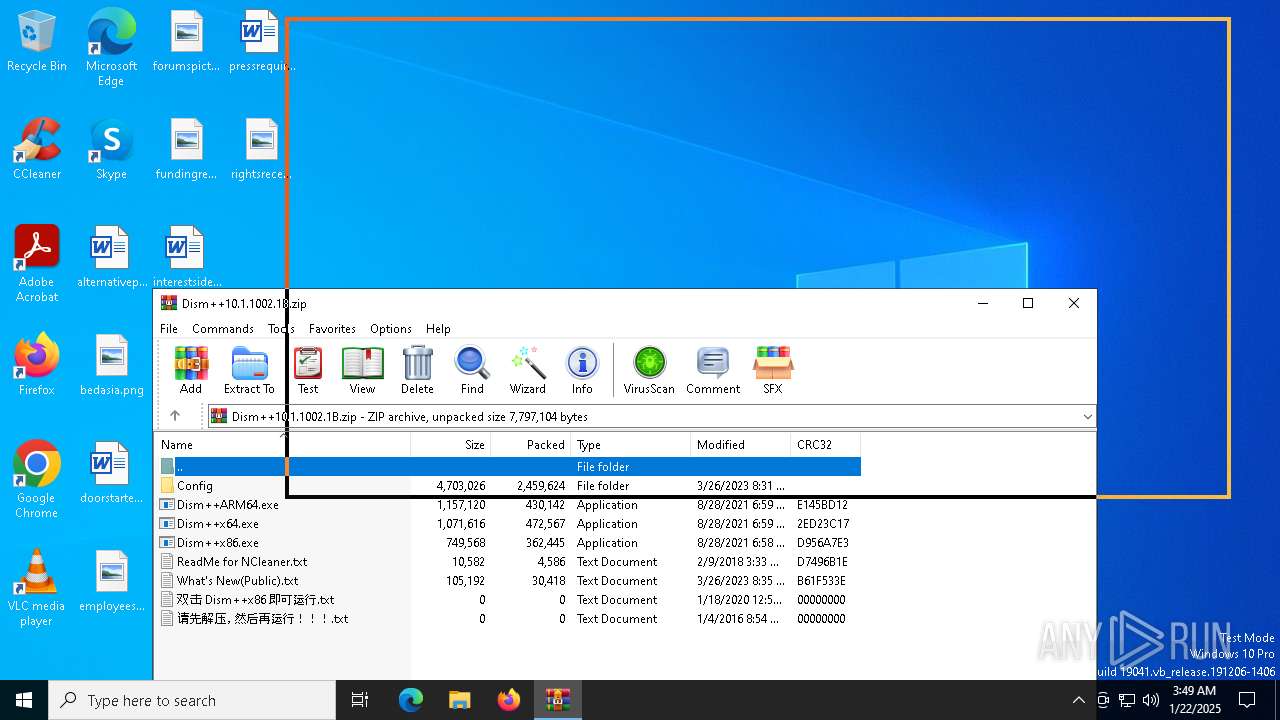Run VirusScan on the archive

pyautogui.click(x=649, y=370)
